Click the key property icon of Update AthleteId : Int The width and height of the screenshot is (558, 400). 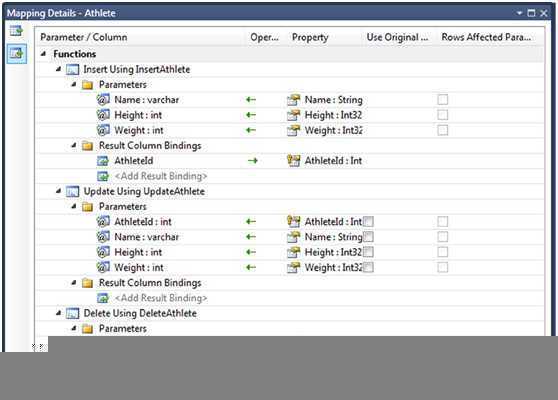coord(294,222)
